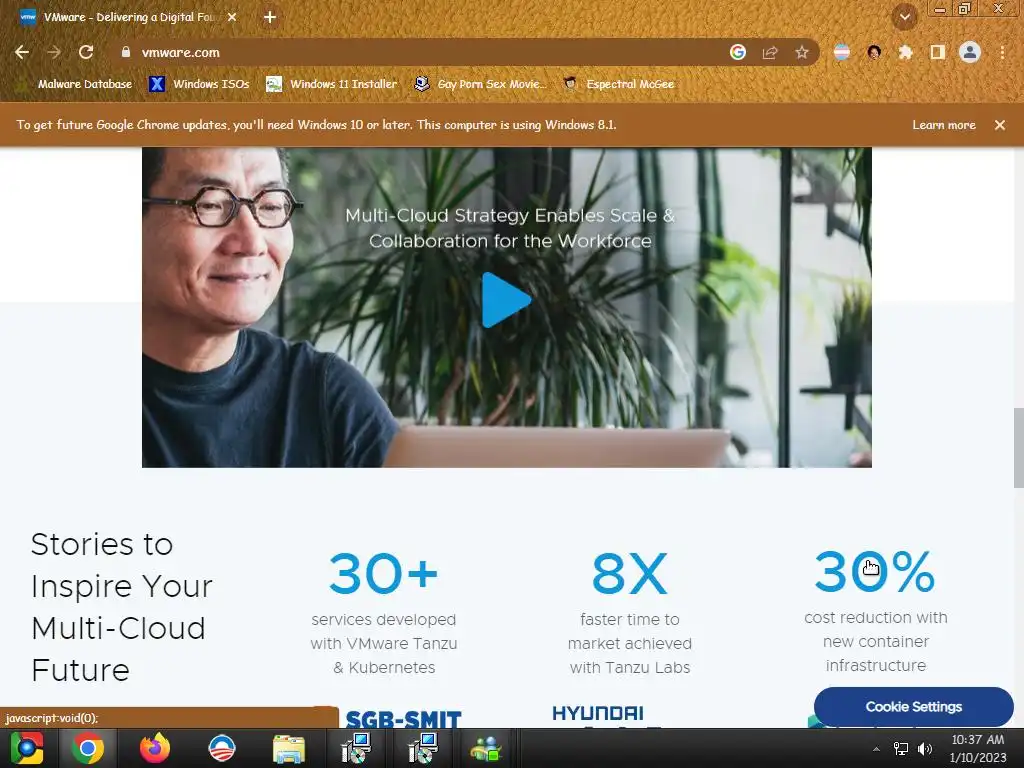
Task: Dismiss the Chrome update notification bar
Action: point(999,125)
